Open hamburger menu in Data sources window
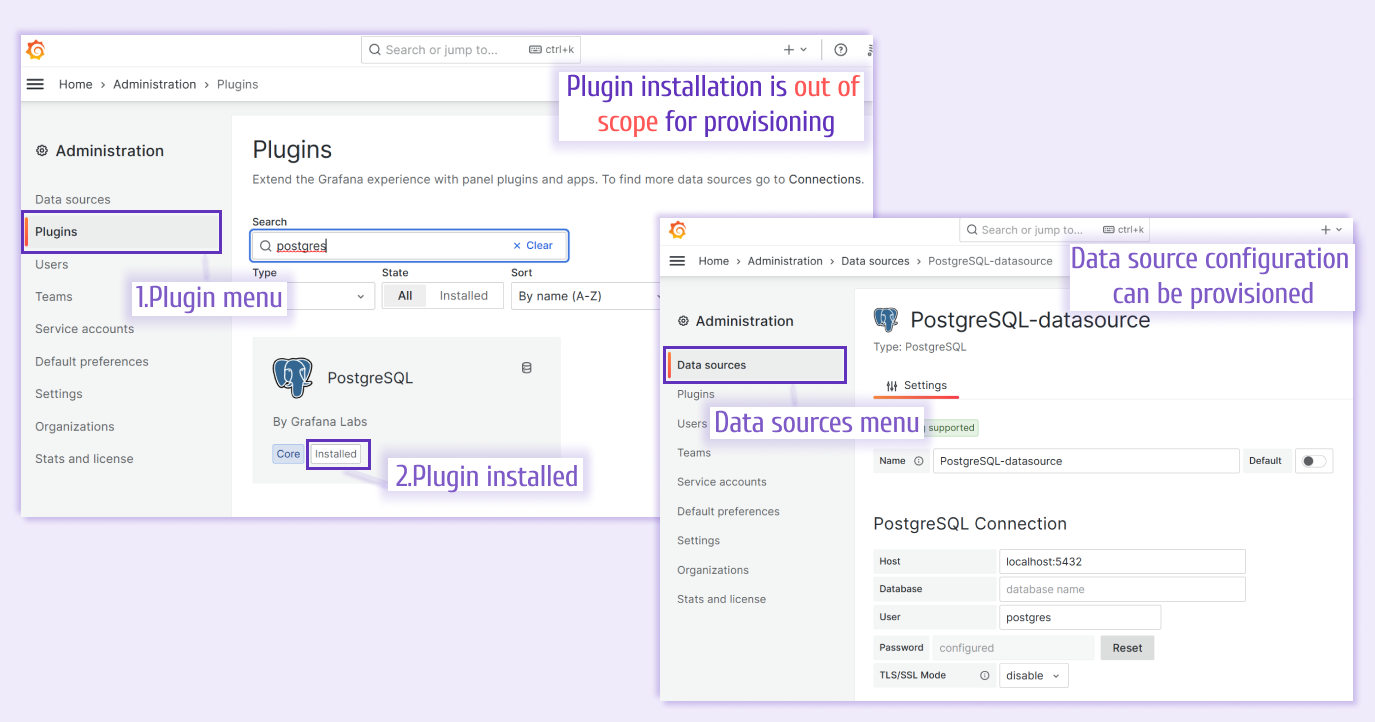 (677, 261)
